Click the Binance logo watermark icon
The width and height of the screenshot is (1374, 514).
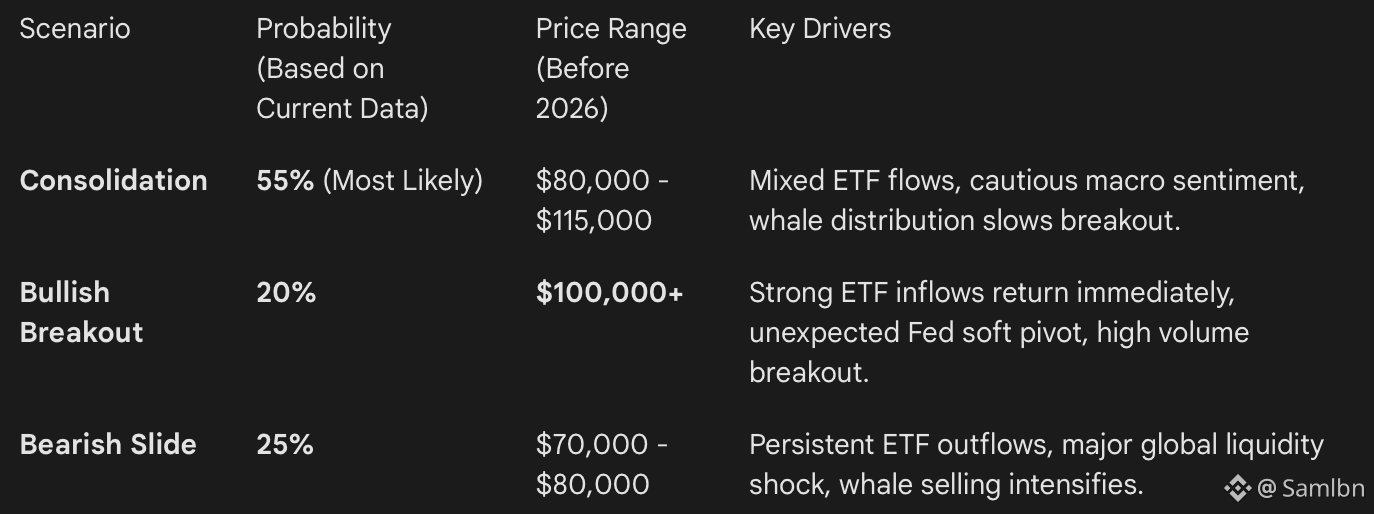pos(1238,487)
